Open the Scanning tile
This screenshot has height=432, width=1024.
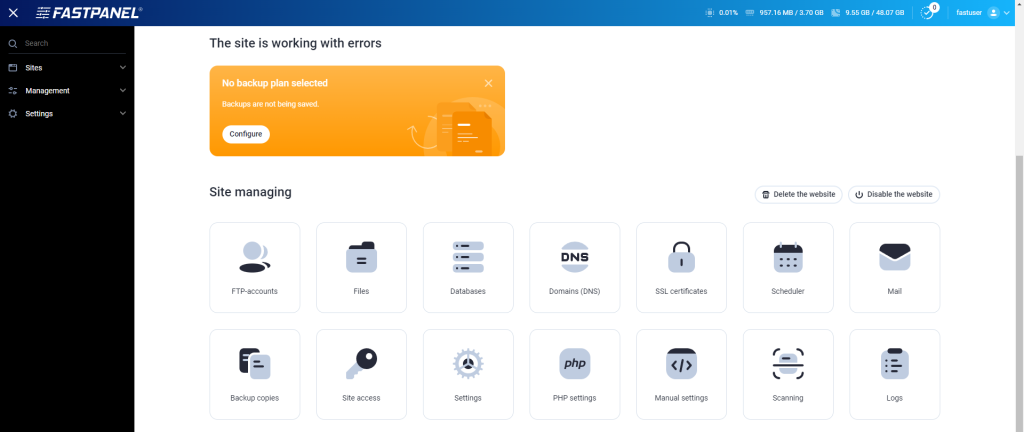[x=788, y=373]
